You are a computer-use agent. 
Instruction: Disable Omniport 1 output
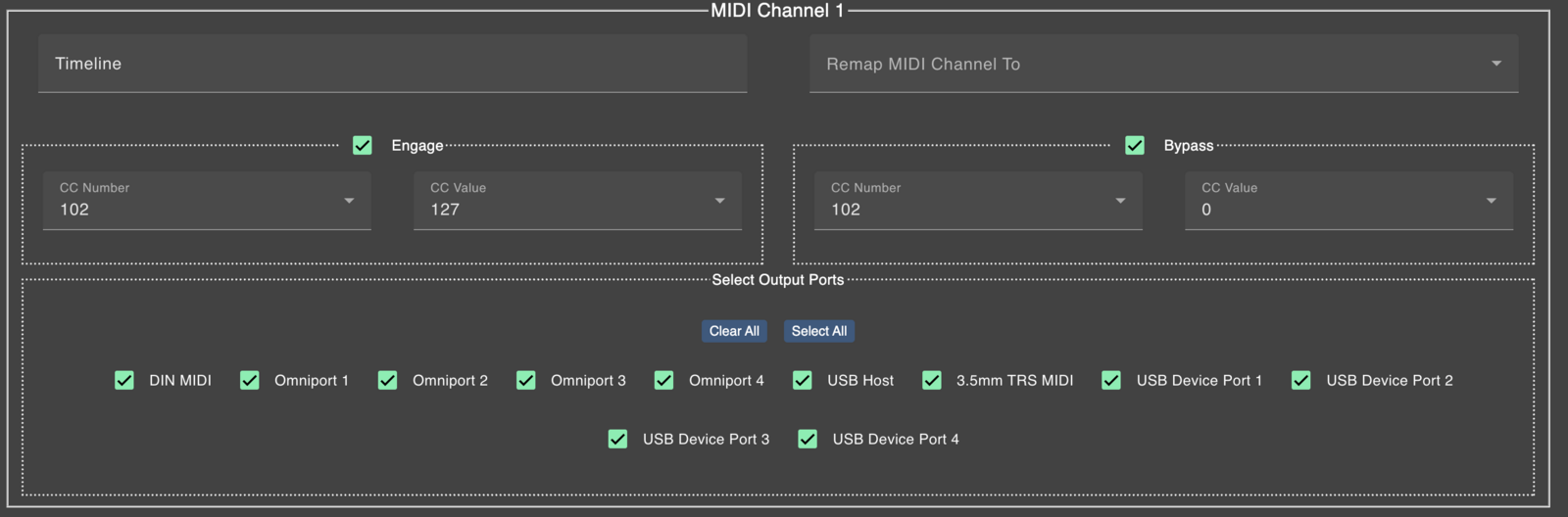click(x=250, y=381)
